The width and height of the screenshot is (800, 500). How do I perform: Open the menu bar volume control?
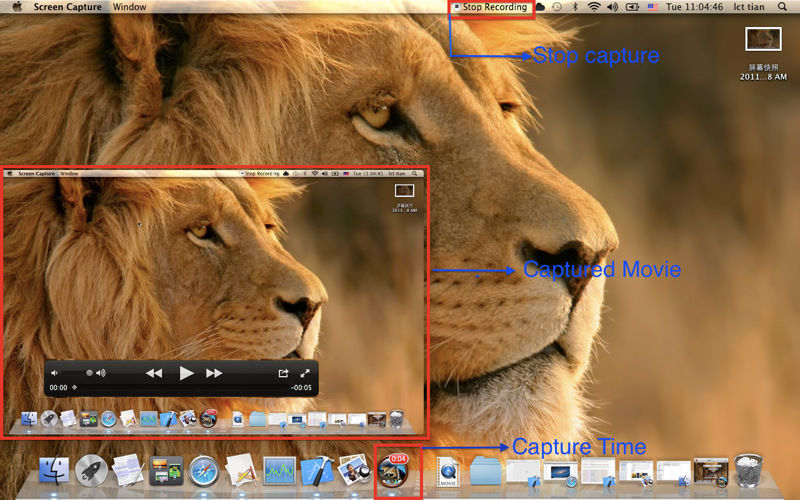[x=612, y=7]
